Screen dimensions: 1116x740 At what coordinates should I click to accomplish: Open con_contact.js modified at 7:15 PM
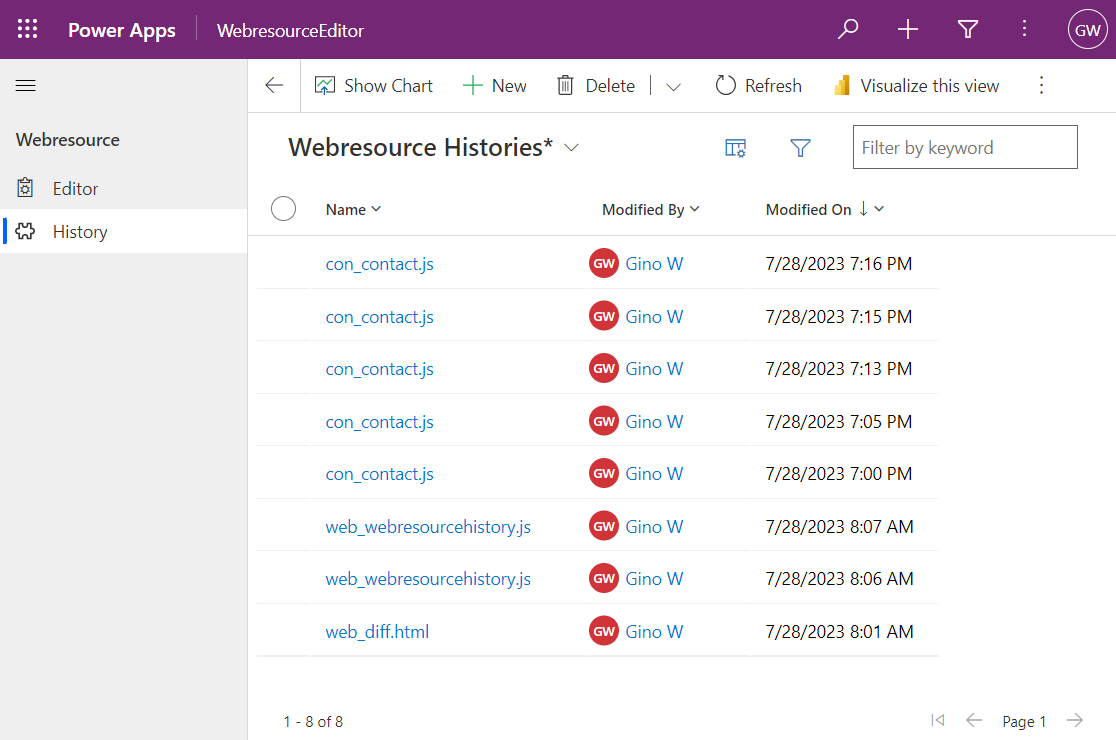pyautogui.click(x=379, y=317)
